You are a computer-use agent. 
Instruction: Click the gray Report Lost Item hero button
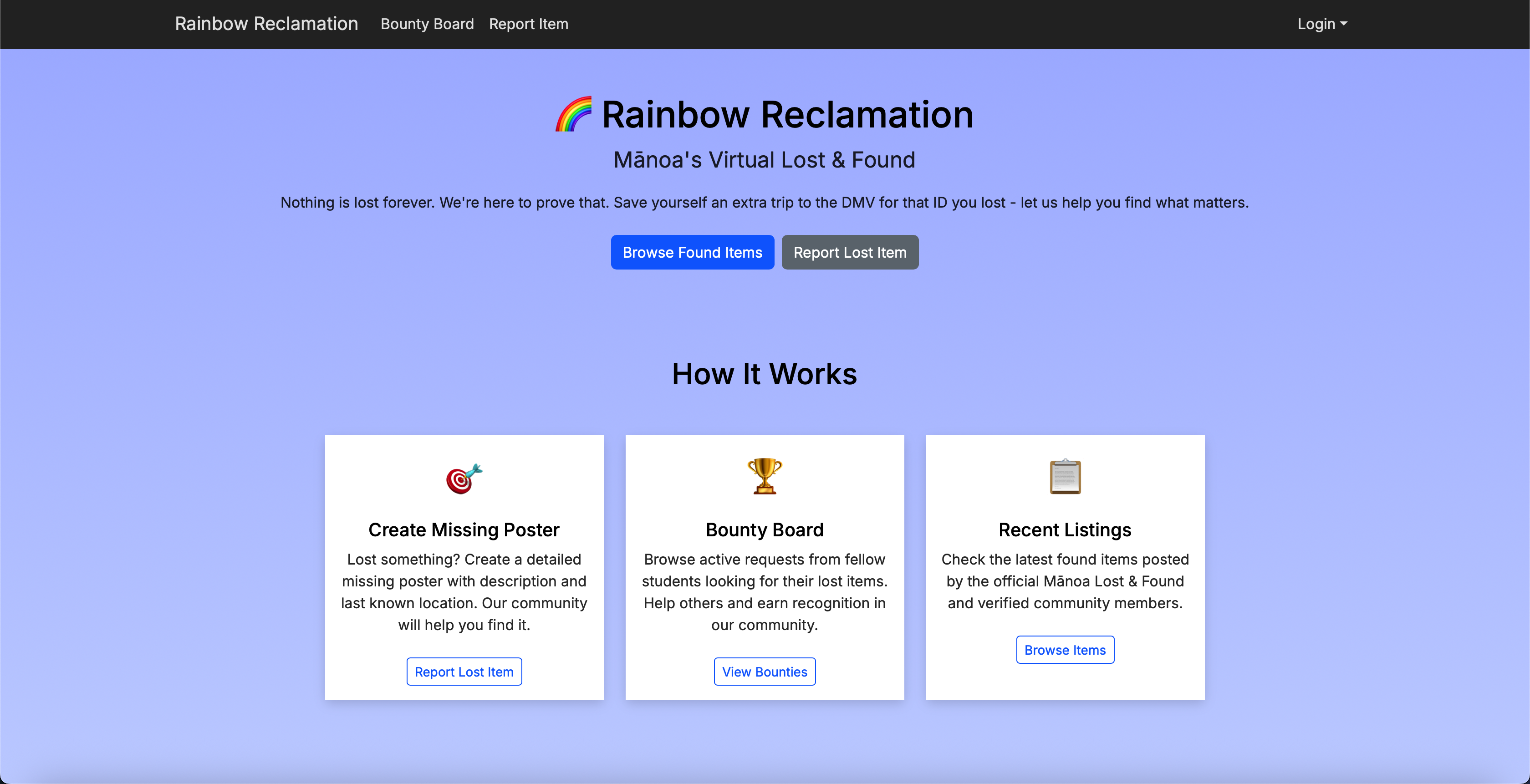[849, 252]
